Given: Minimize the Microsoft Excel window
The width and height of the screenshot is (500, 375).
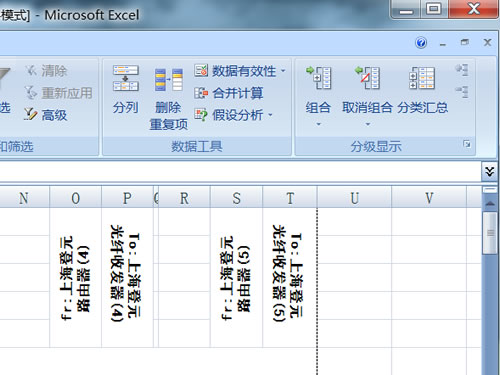Looking at the screenshot, I should click(406, 9).
